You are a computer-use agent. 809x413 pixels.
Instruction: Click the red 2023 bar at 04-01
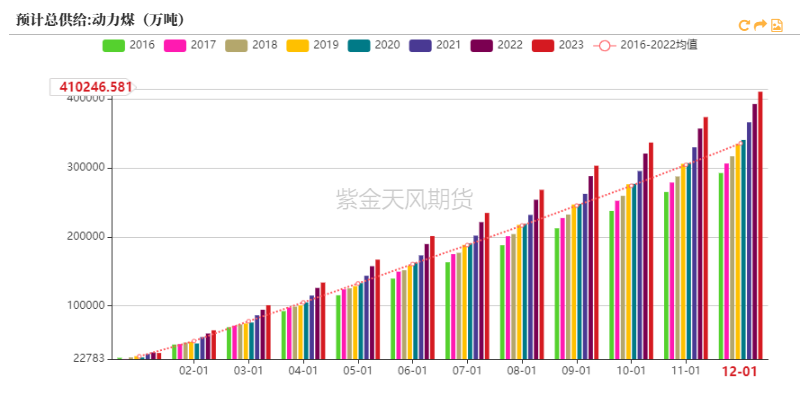322,321
